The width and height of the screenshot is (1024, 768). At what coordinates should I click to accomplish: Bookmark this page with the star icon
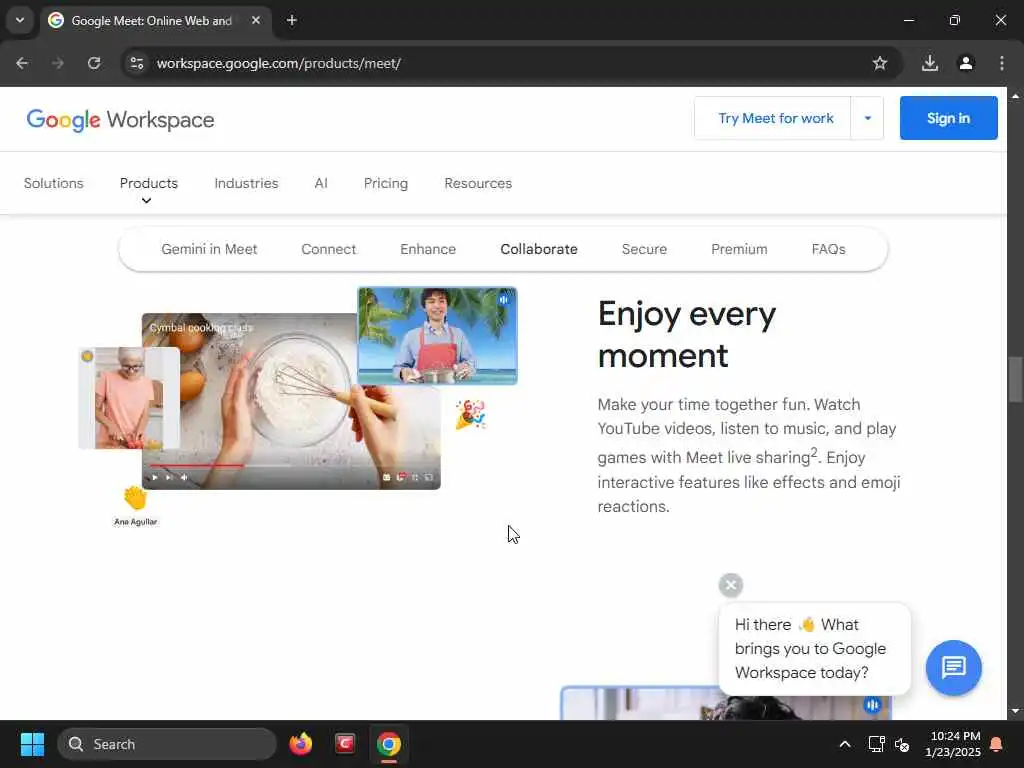coord(880,63)
